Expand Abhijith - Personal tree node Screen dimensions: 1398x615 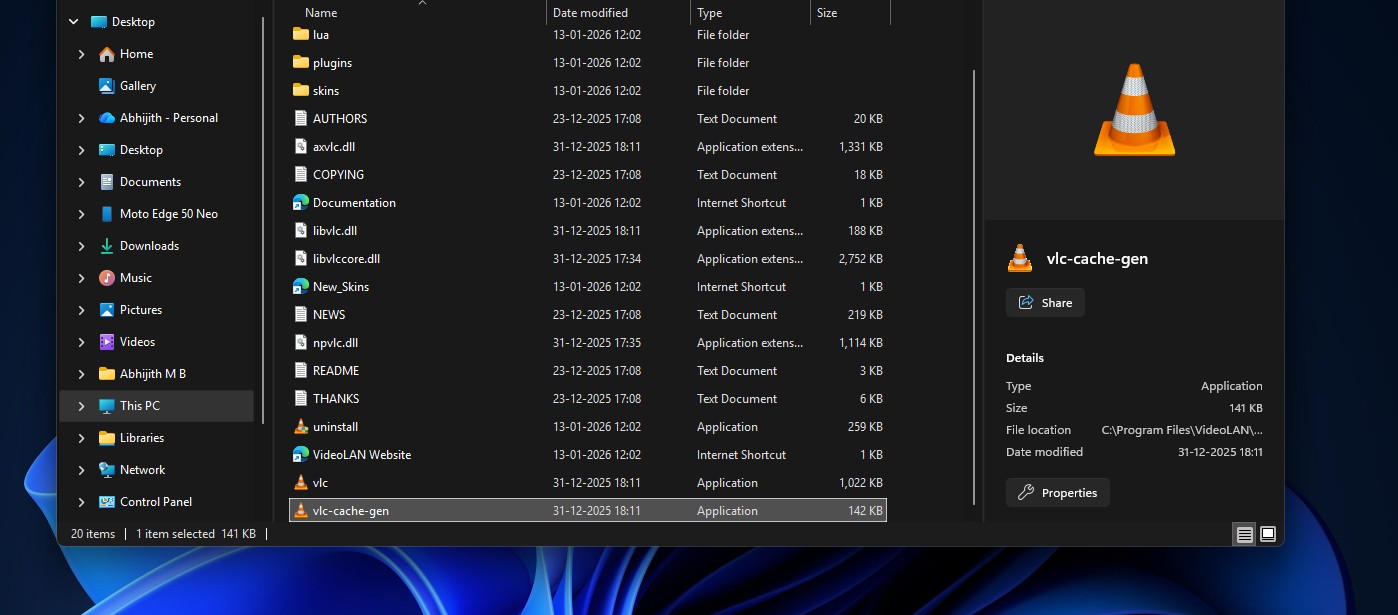(x=81, y=118)
